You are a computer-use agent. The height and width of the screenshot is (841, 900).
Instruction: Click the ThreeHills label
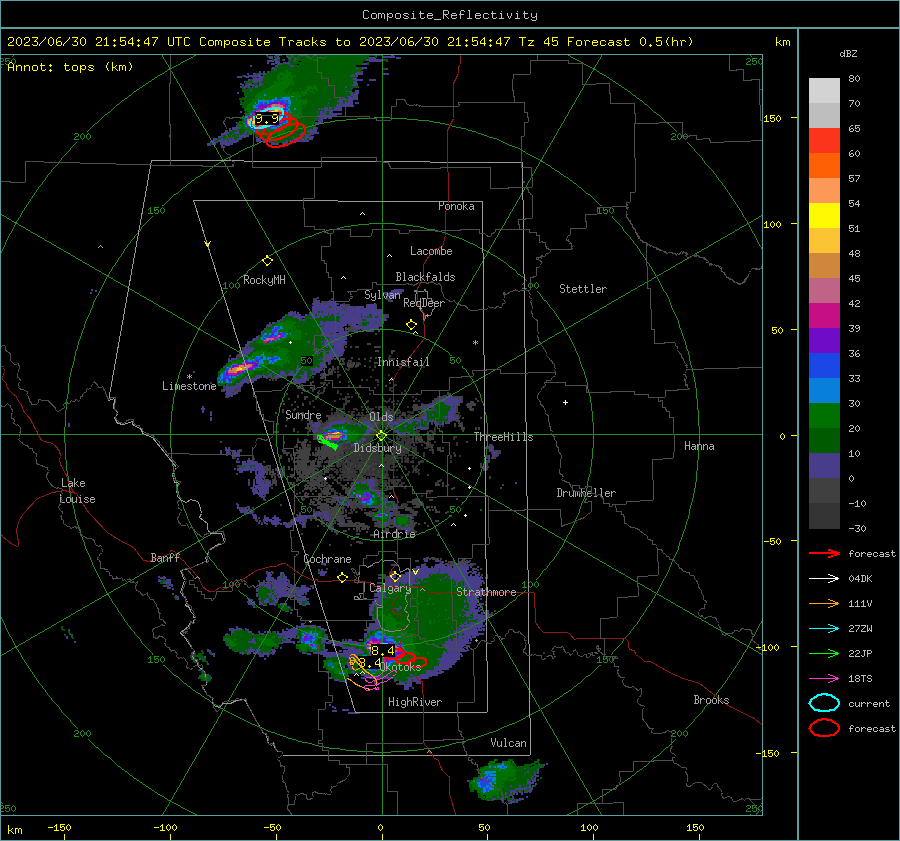click(x=503, y=437)
